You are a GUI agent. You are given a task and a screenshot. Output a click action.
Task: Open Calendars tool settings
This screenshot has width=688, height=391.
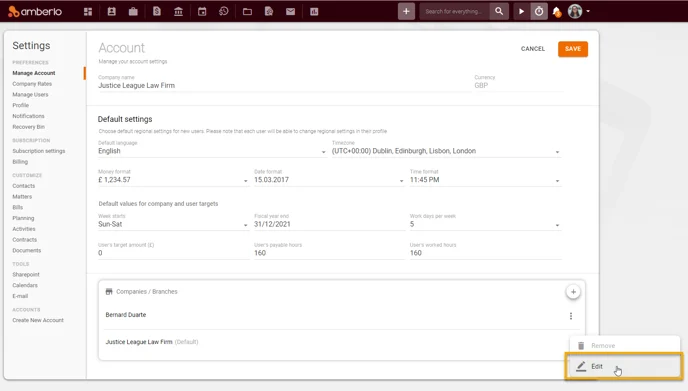click(25, 285)
